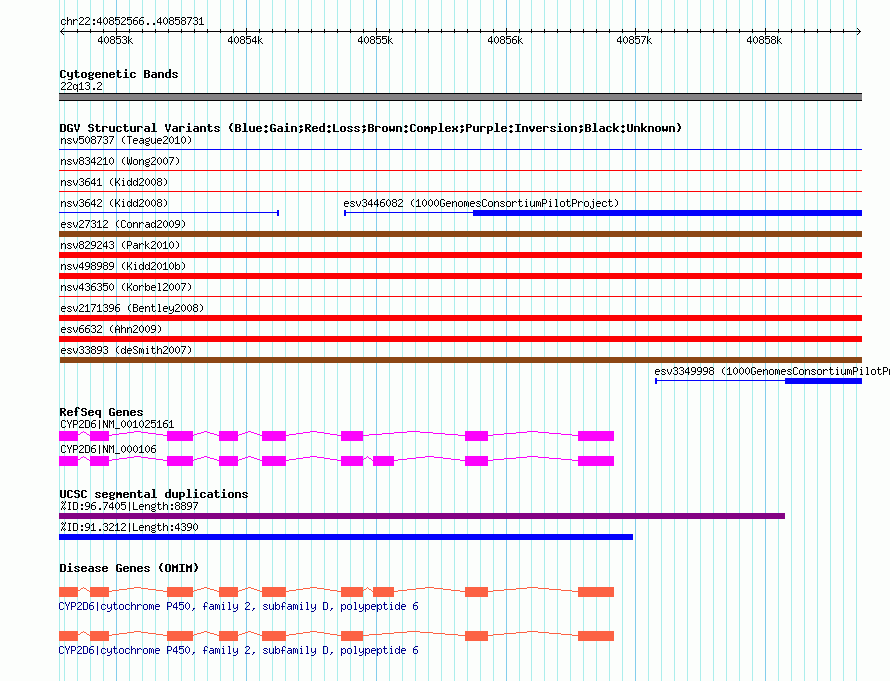890x681 pixels.
Task: Click the magenta NM_001025161 gene model
Action: click(x=337, y=436)
